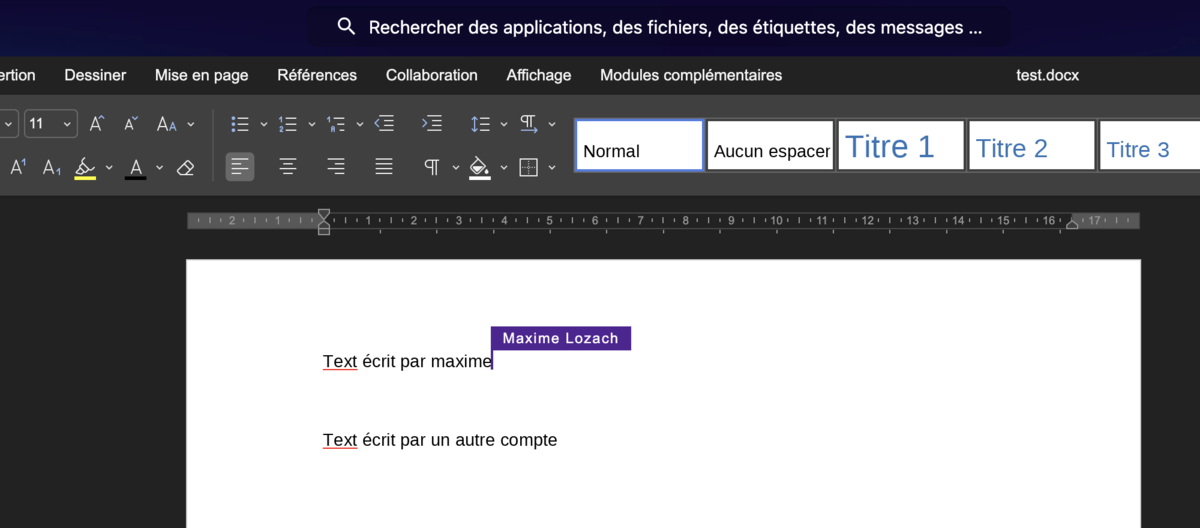
Task: Open the Références tab
Action: coord(317,75)
